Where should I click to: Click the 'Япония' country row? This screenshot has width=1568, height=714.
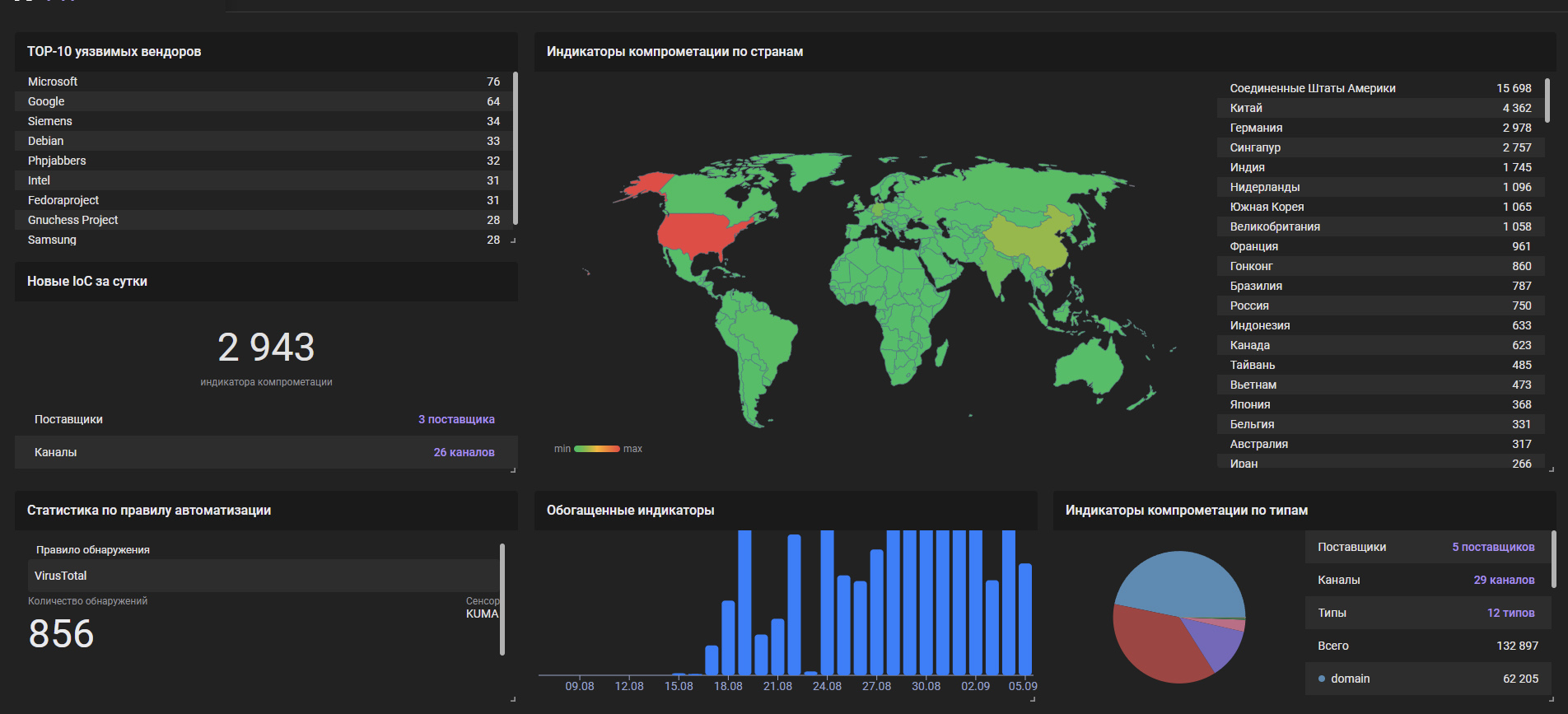coord(1381,404)
